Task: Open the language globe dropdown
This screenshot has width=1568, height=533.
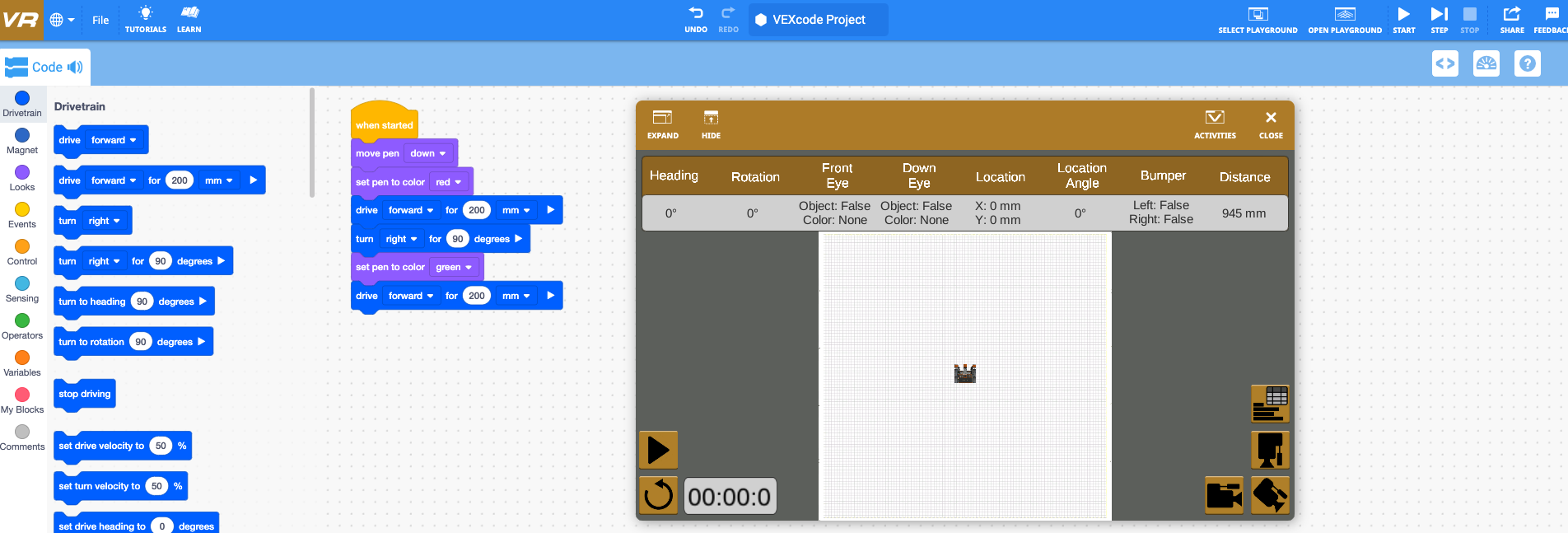Action: (x=62, y=20)
